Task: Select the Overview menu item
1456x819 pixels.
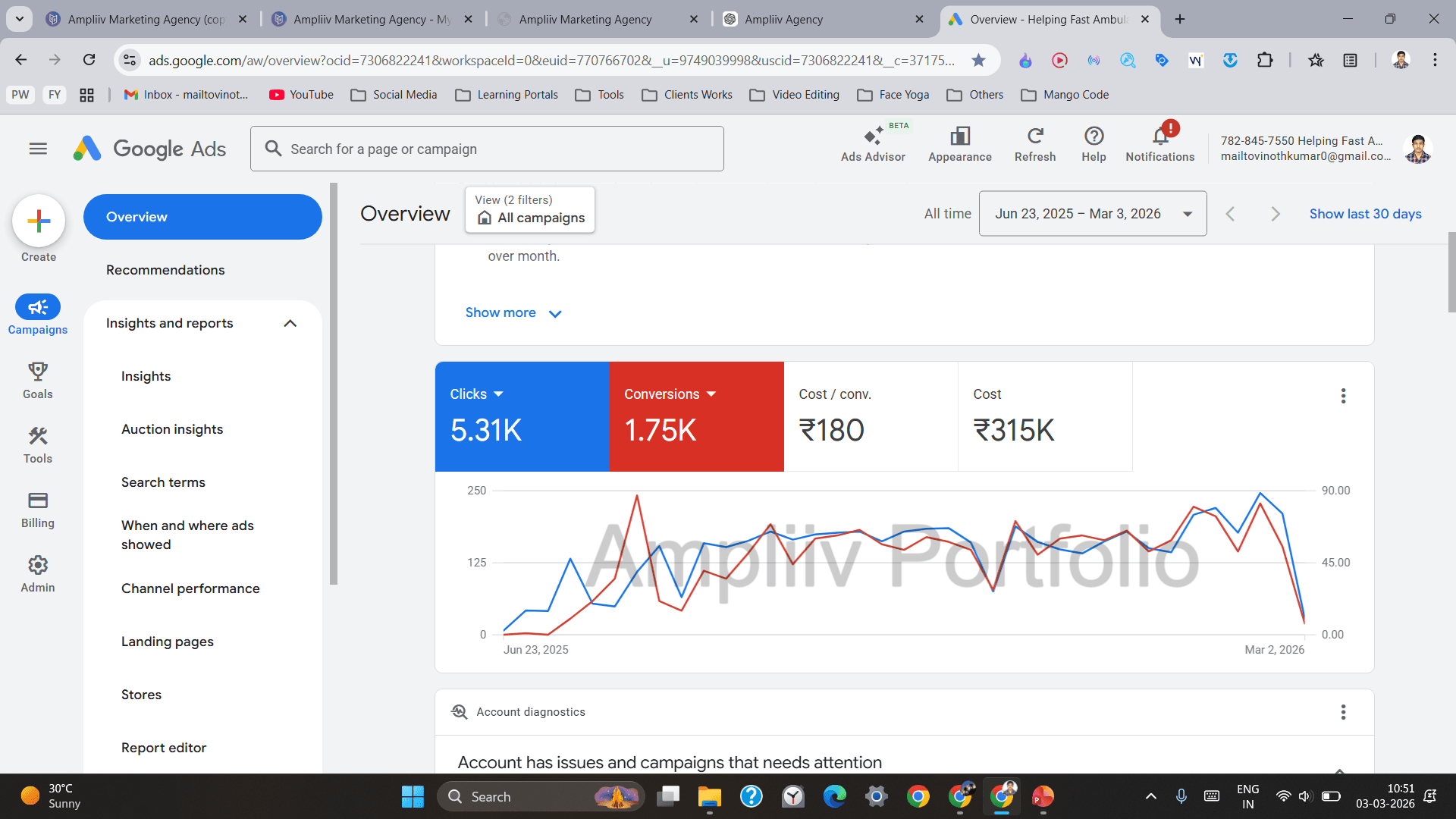Action: (202, 217)
